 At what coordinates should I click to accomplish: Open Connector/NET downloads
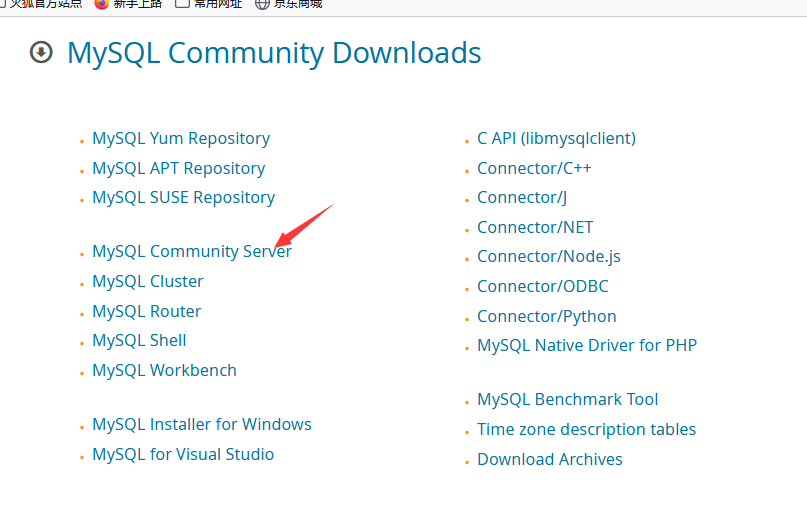point(535,227)
